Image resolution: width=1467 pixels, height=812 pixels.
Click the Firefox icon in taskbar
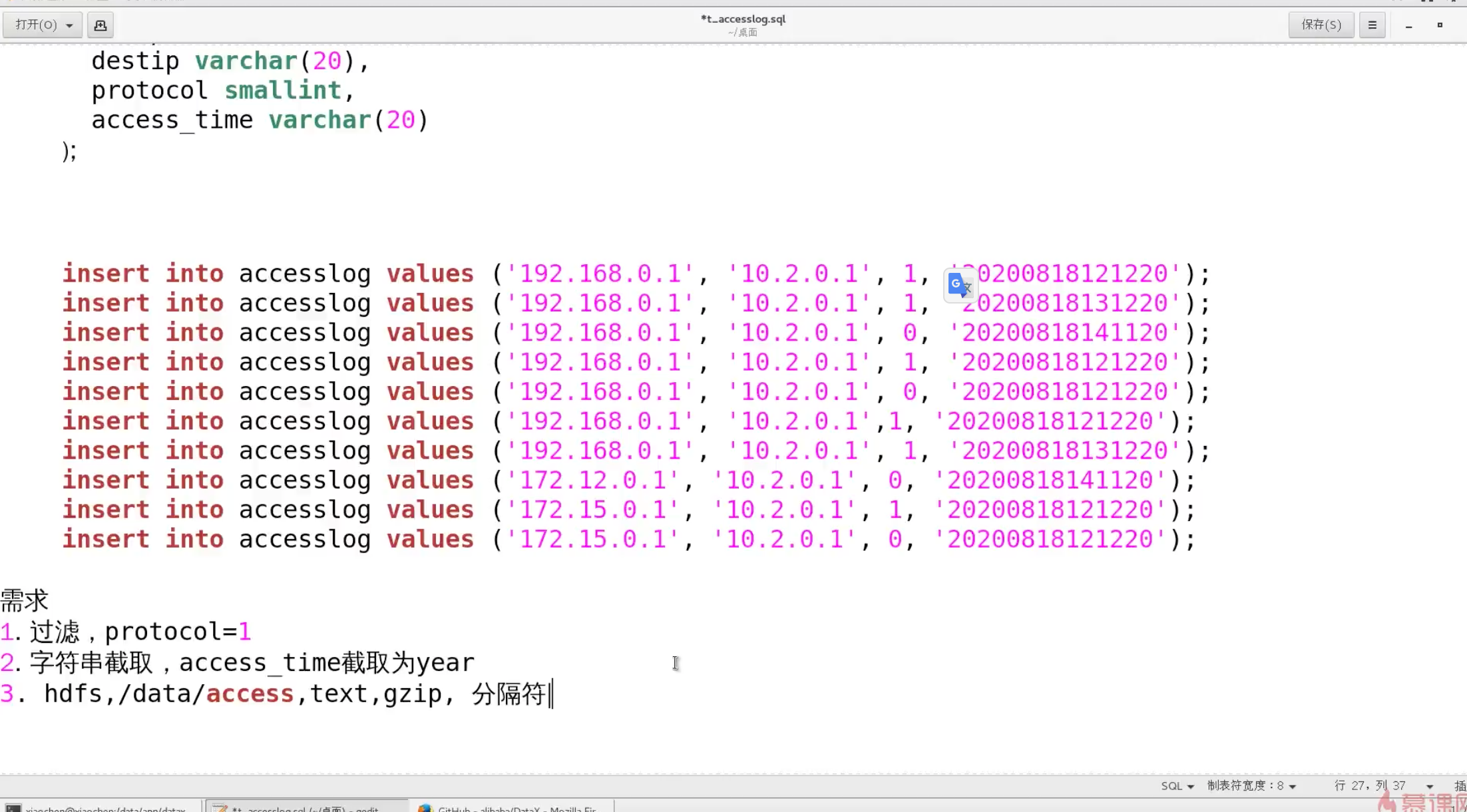(x=425, y=808)
